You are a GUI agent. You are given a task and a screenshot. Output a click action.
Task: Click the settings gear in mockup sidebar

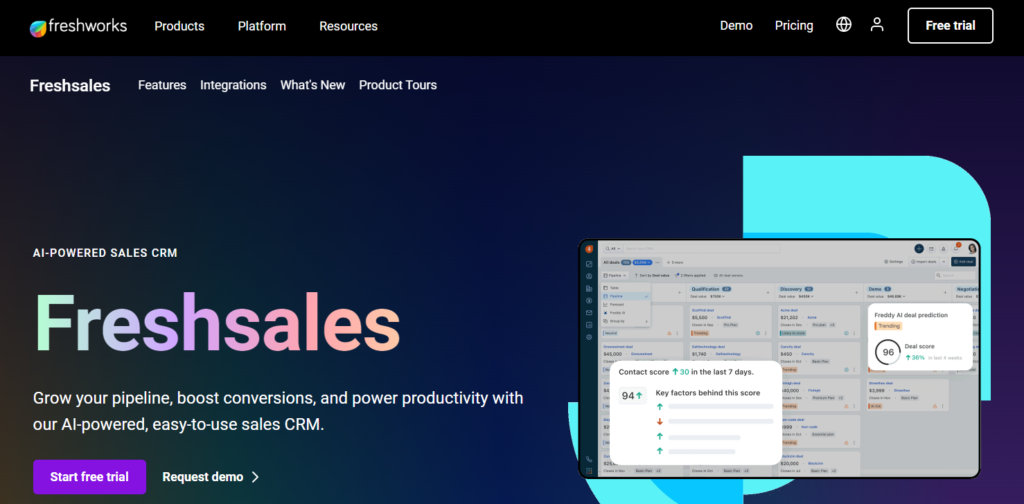(x=589, y=337)
